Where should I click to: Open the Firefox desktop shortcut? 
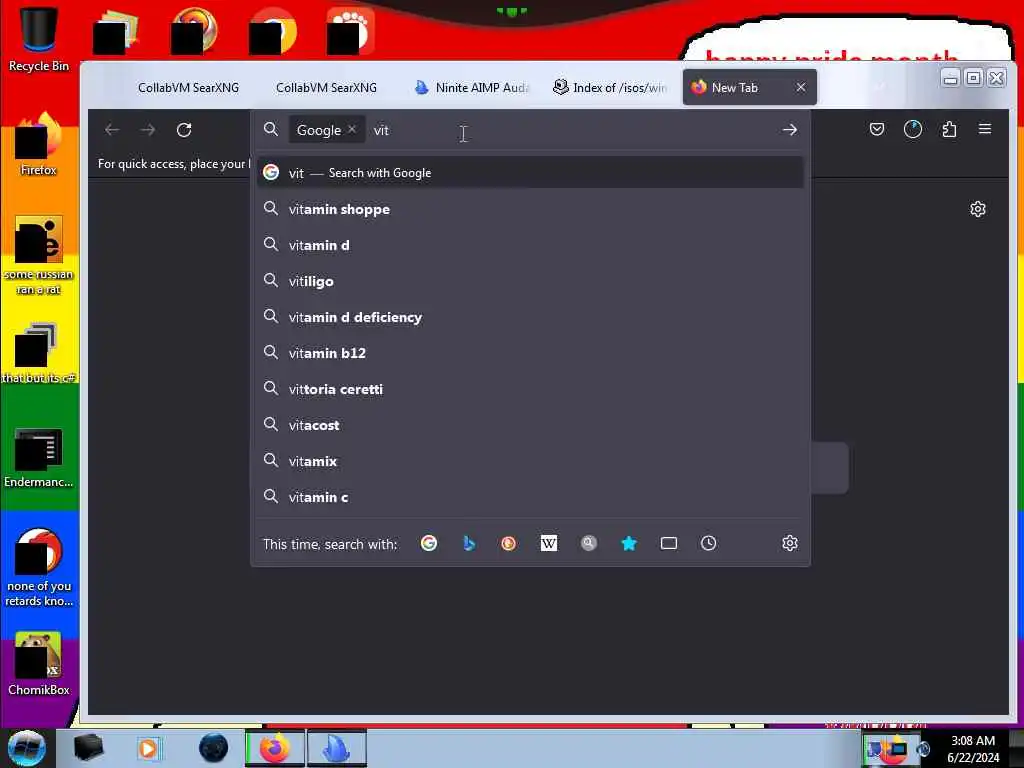click(39, 144)
